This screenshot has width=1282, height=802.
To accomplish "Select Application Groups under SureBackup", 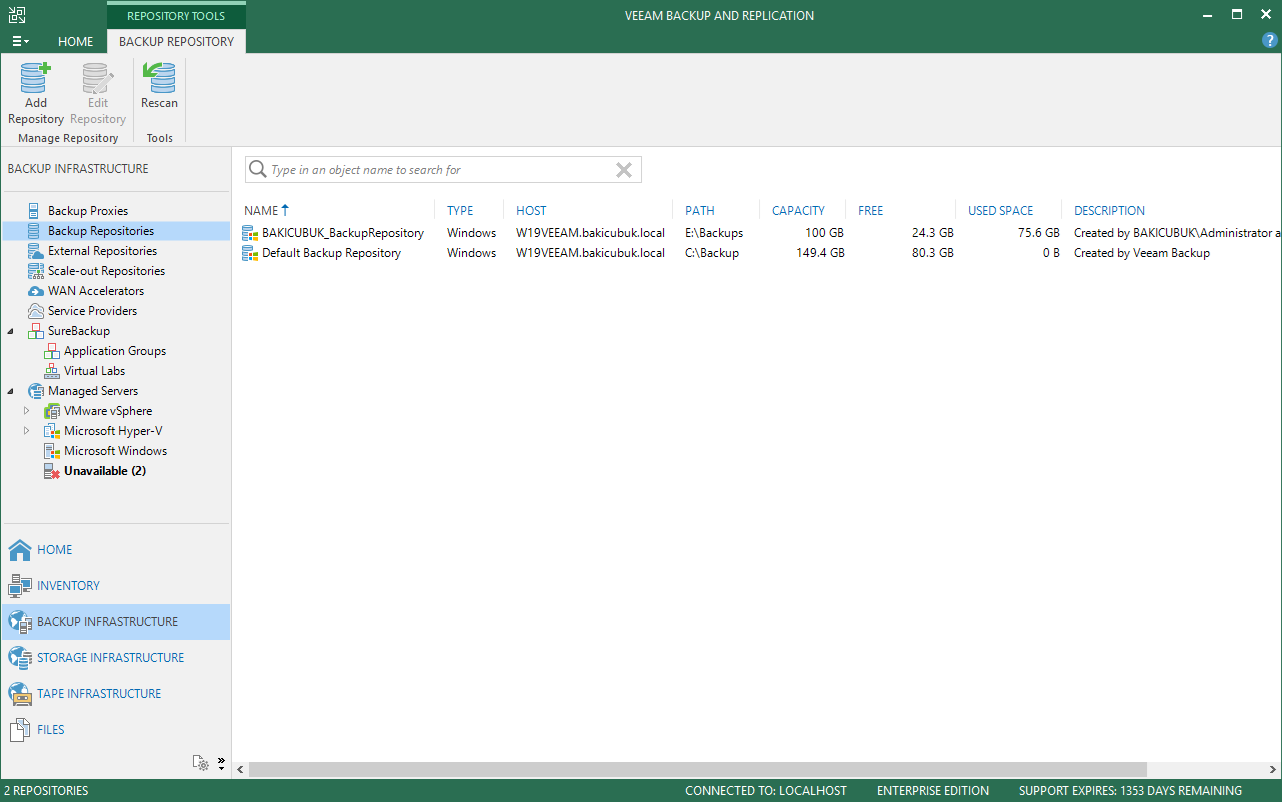I will (115, 351).
